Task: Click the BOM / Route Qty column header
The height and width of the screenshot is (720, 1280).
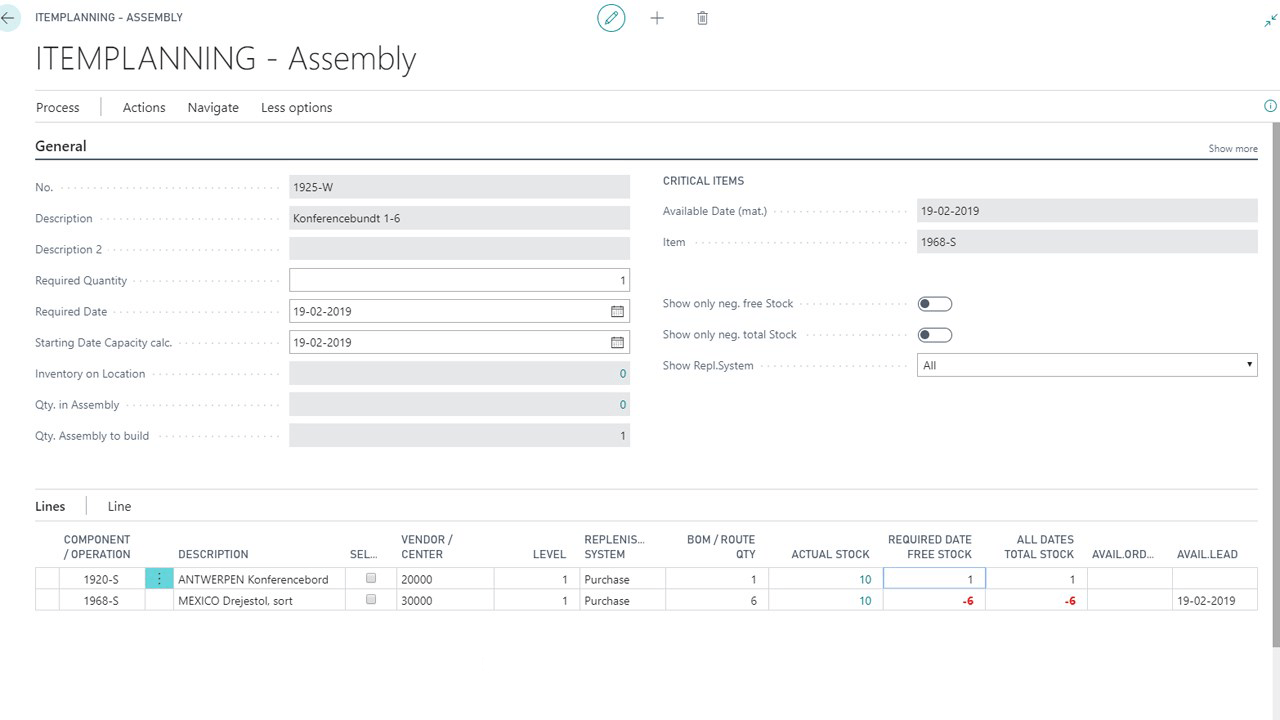Action: coord(721,547)
